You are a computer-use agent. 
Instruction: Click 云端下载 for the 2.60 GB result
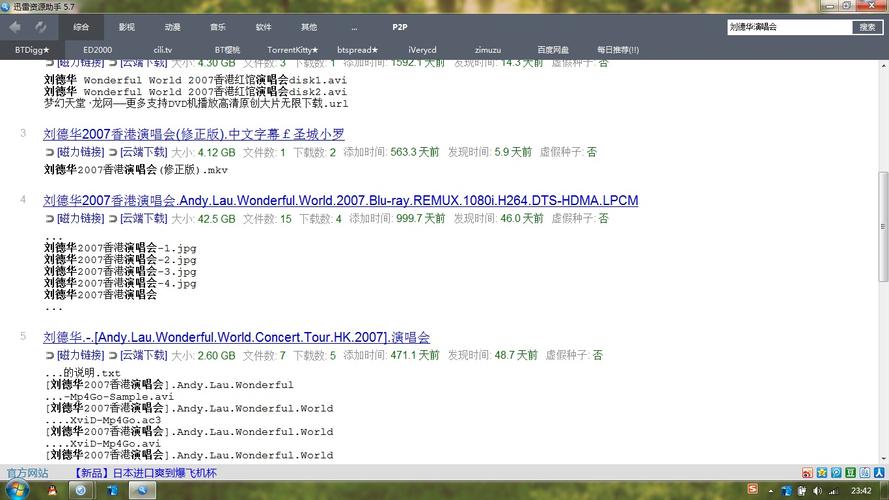[143, 355]
